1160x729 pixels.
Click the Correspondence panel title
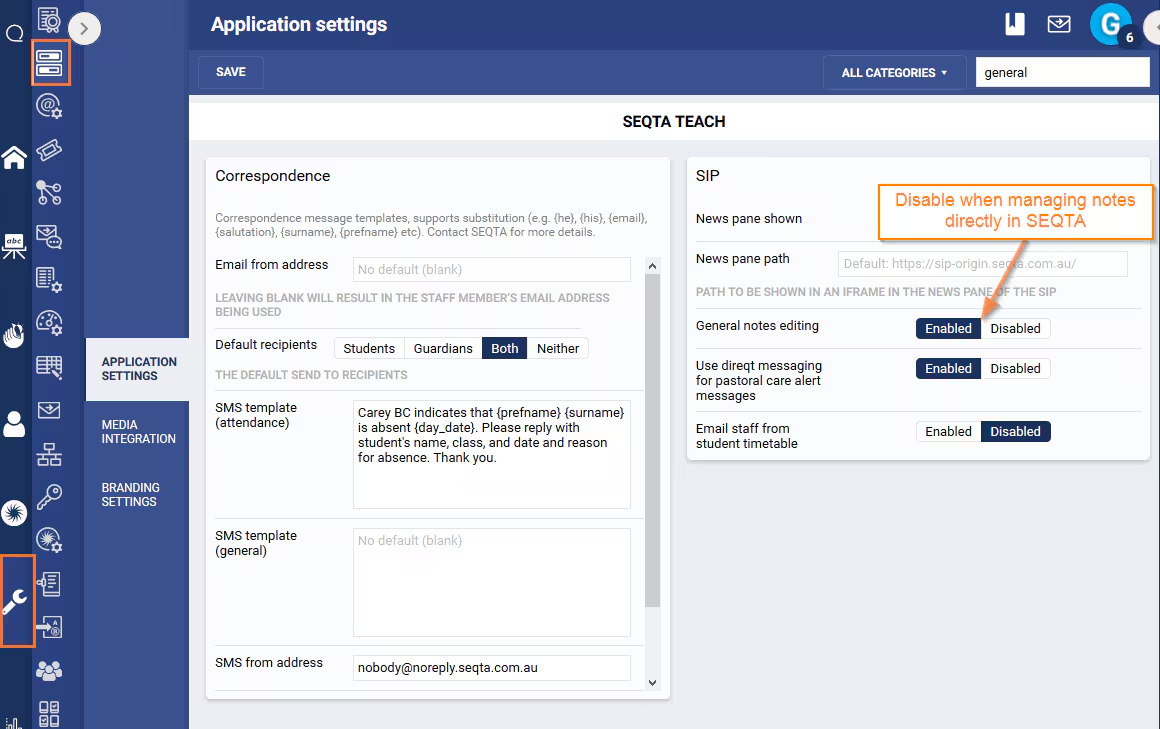(272, 176)
